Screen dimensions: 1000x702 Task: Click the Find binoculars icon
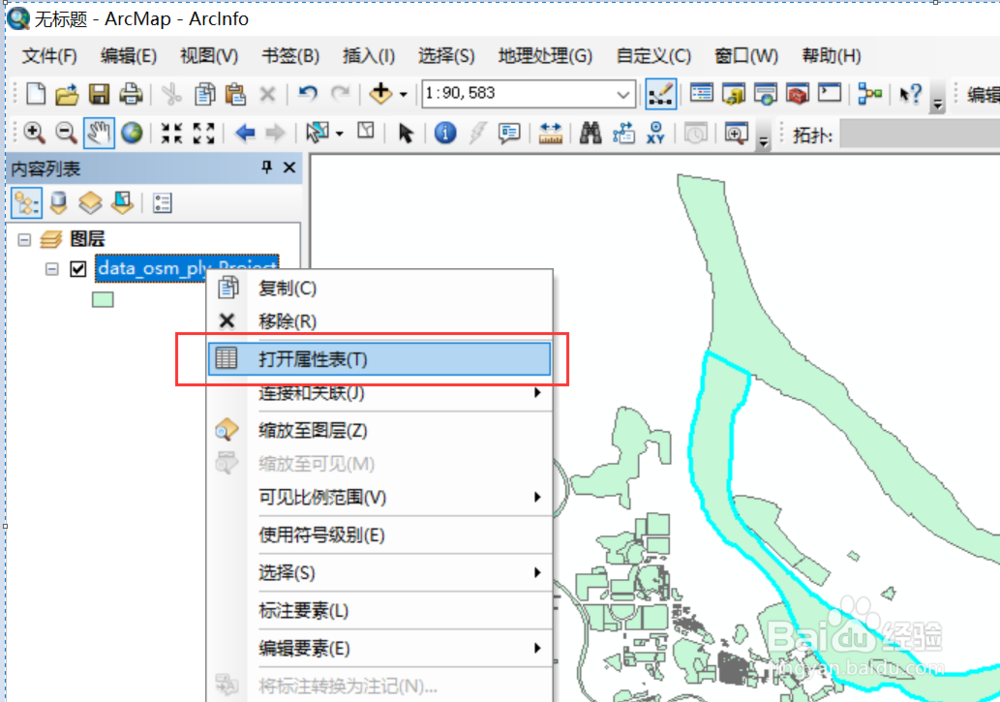click(x=591, y=133)
